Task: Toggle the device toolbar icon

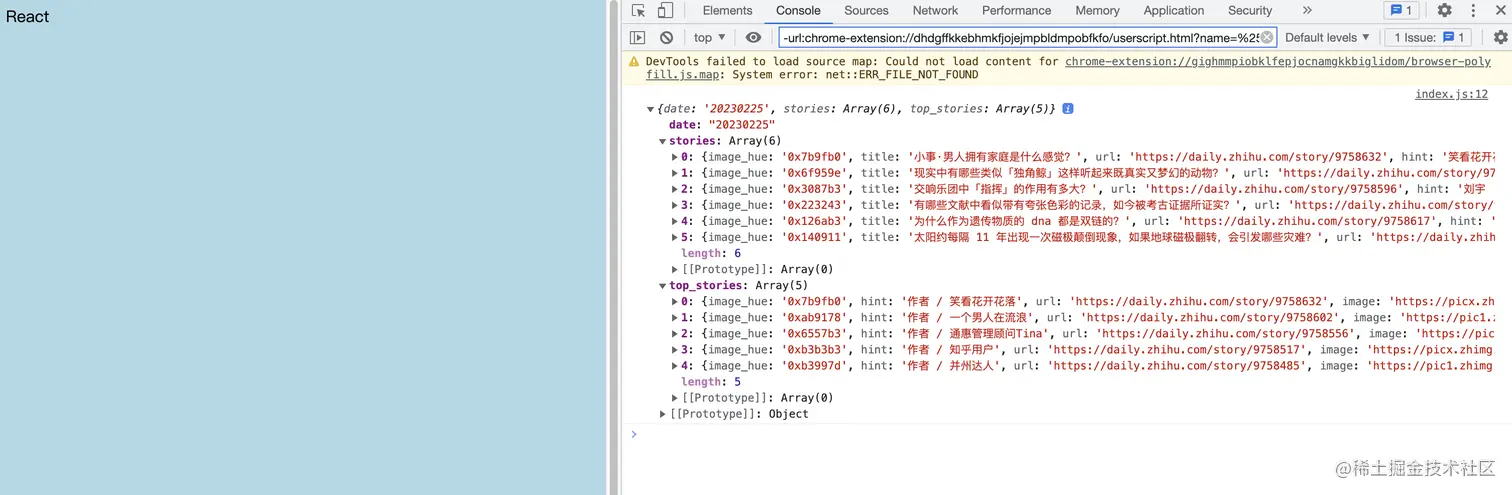Action: point(665,11)
